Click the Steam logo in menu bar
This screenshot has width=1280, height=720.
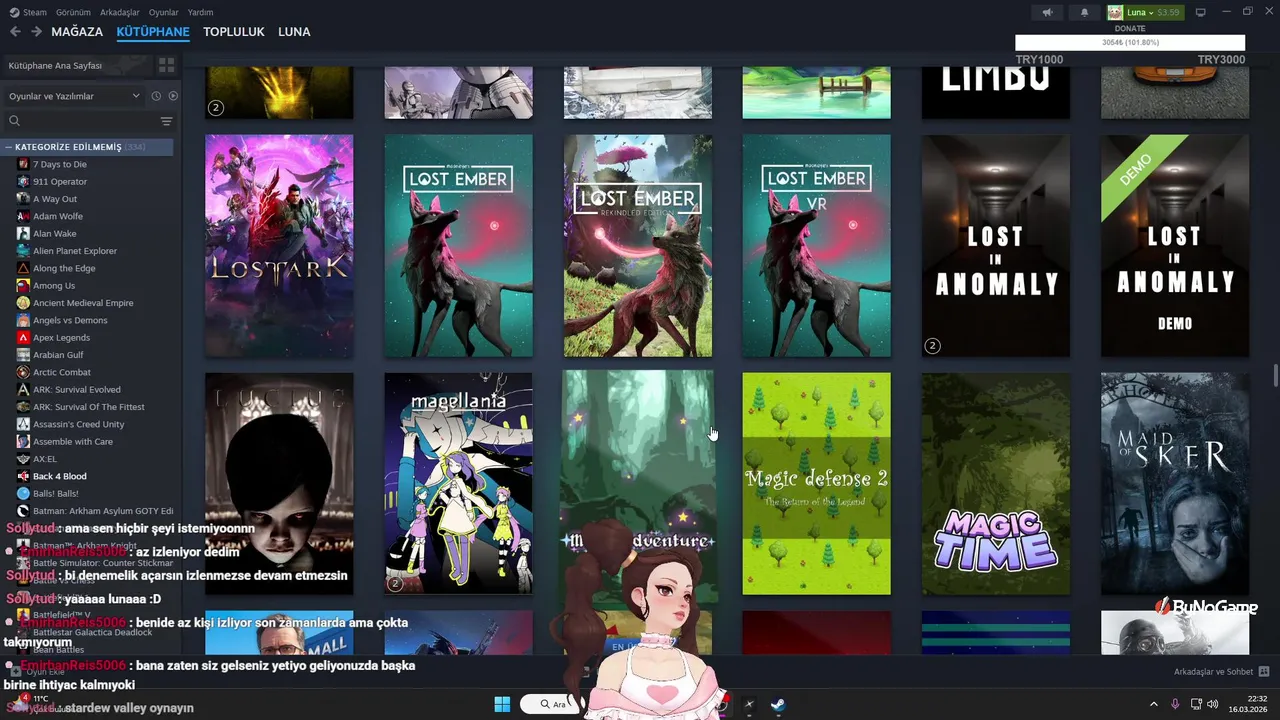pos(13,12)
